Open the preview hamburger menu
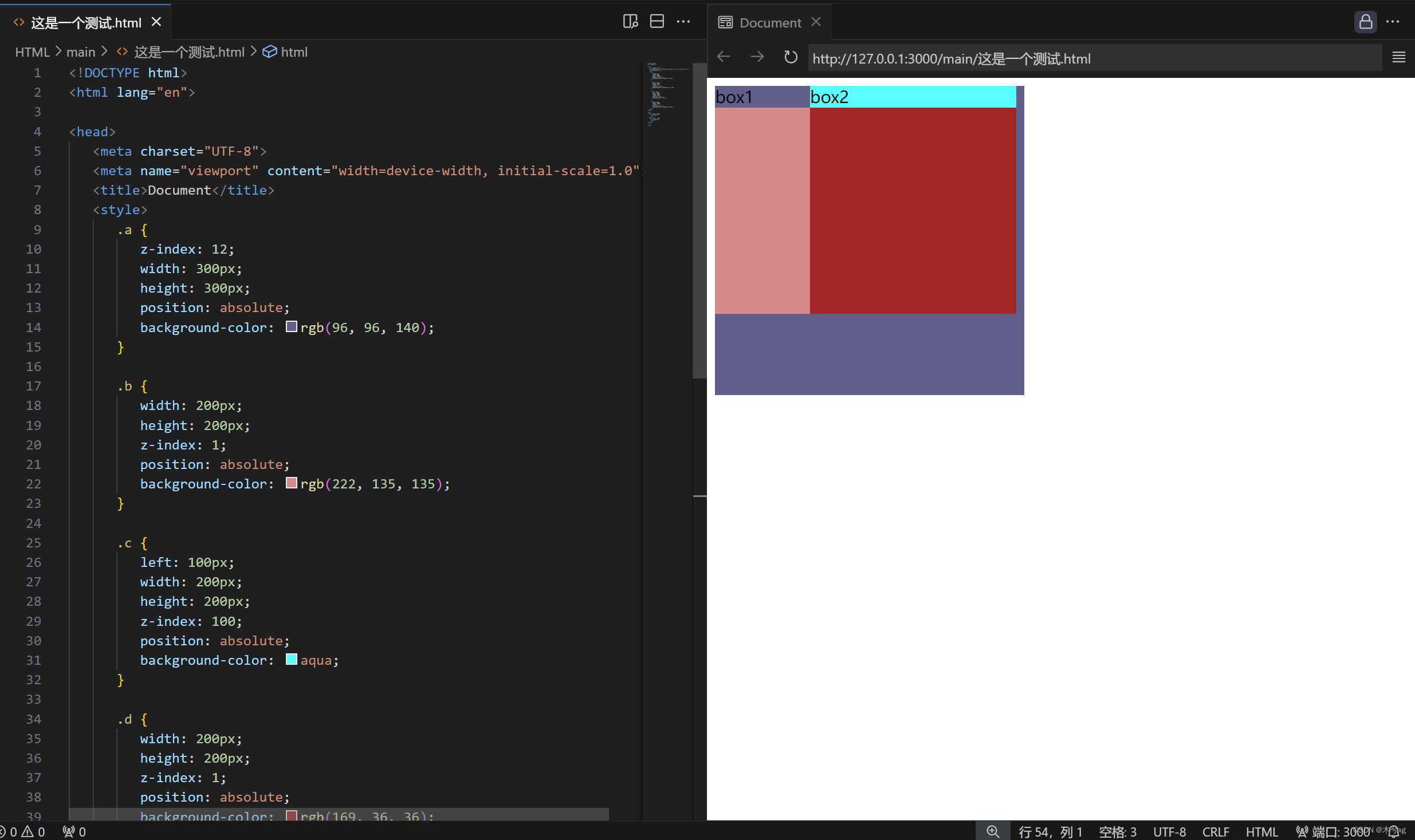The image size is (1415, 840). coord(1398,57)
